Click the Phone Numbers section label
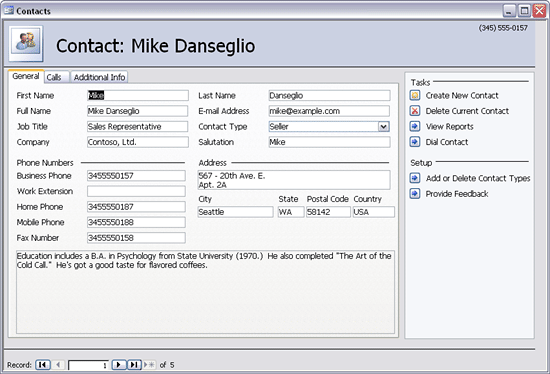 [x=45, y=162]
